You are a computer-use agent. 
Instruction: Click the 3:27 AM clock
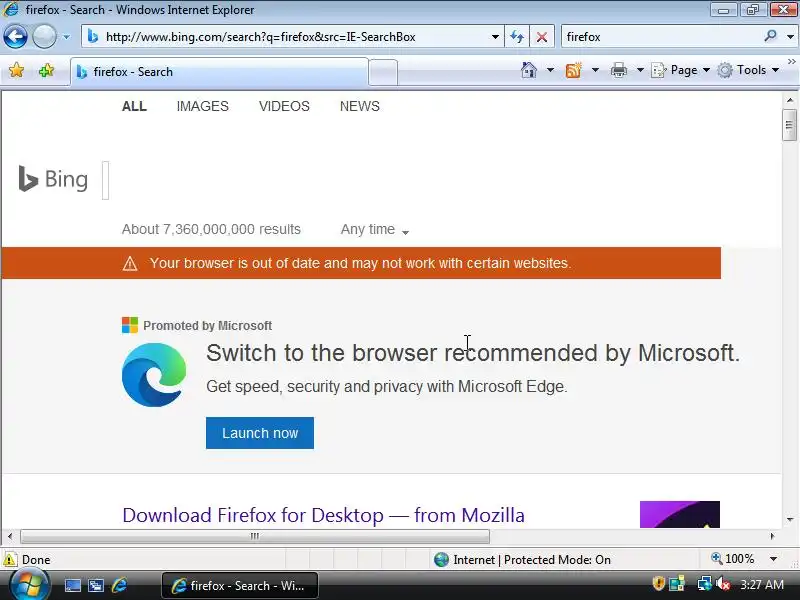pyautogui.click(x=762, y=584)
